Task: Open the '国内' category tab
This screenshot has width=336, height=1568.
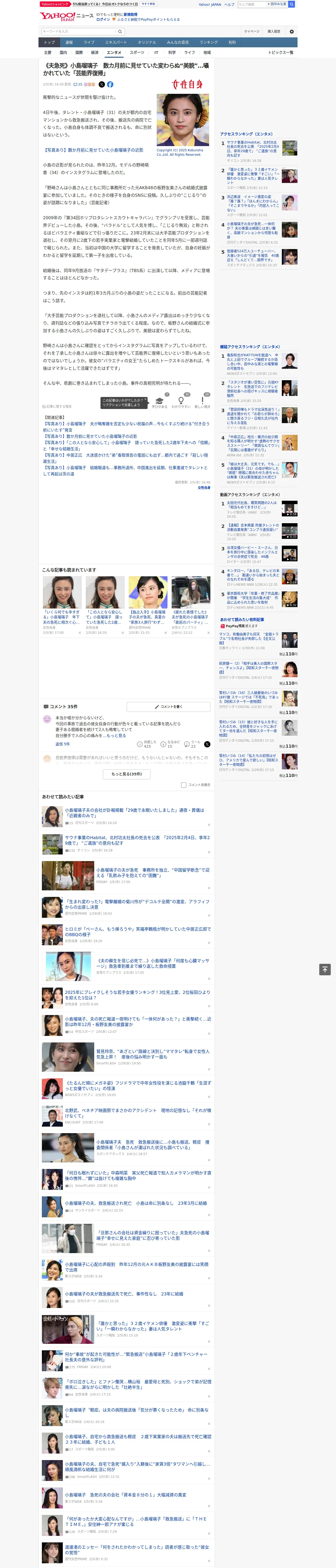Action: click(x=63, y=52)
